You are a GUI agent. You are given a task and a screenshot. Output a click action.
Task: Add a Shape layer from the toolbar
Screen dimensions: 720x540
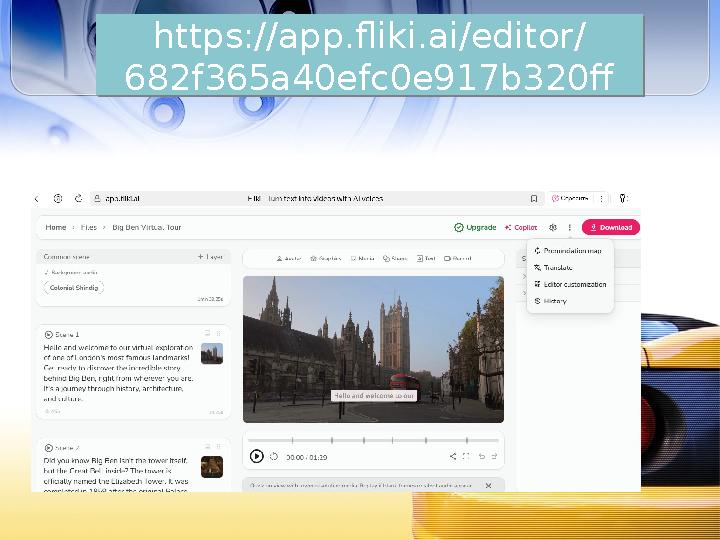coord(395,259)
